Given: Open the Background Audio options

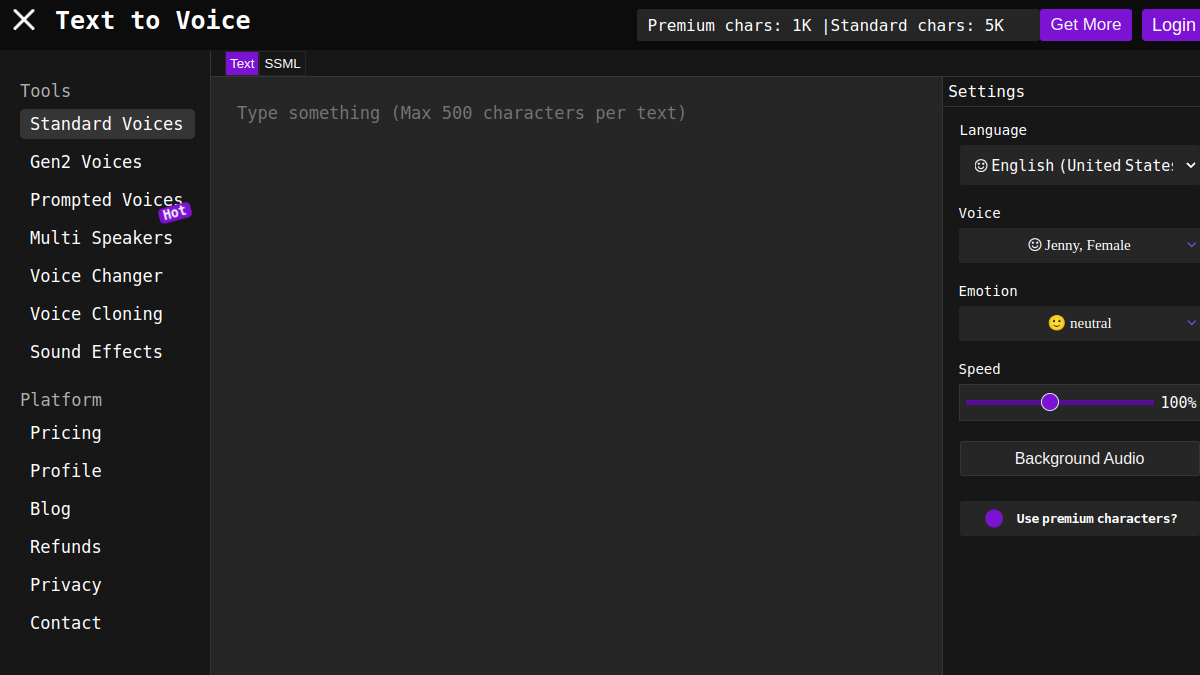Looking at the screenshot, I should click(x=1079, y=458).
